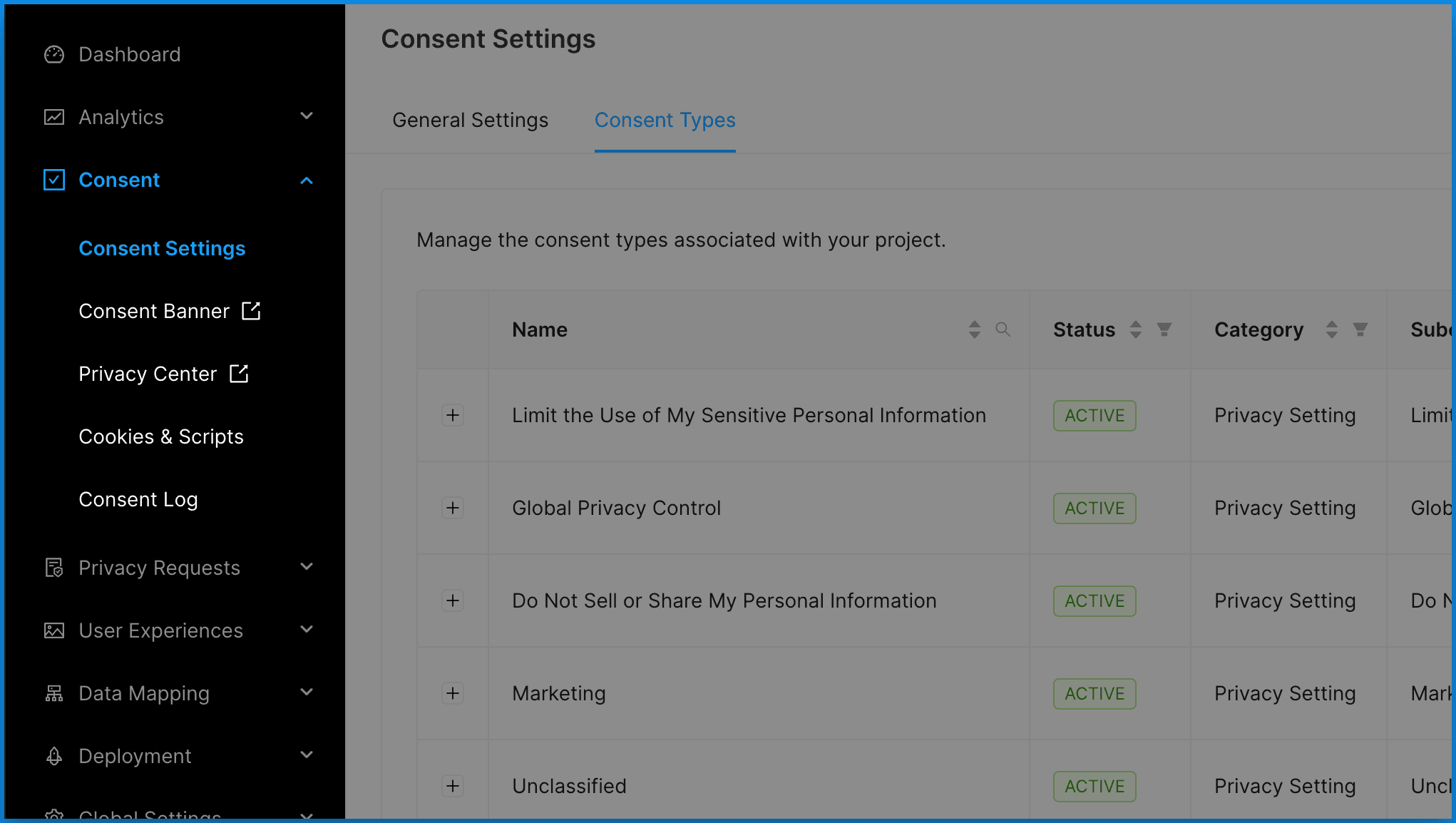
Task: Select the Consent Types tab
Action: (665, 120)
